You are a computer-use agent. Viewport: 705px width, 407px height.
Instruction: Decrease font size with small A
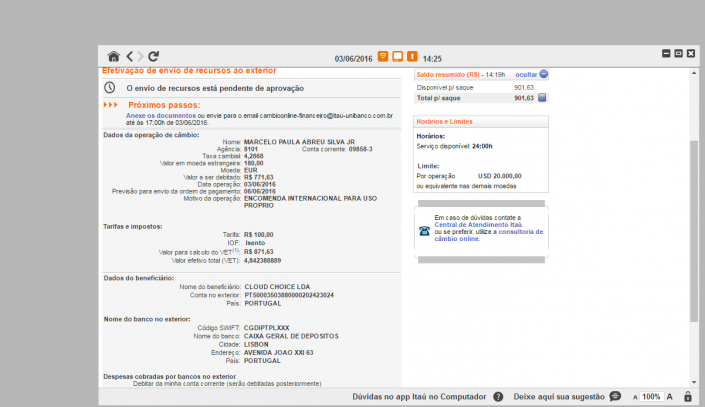[x=634, y=398]
